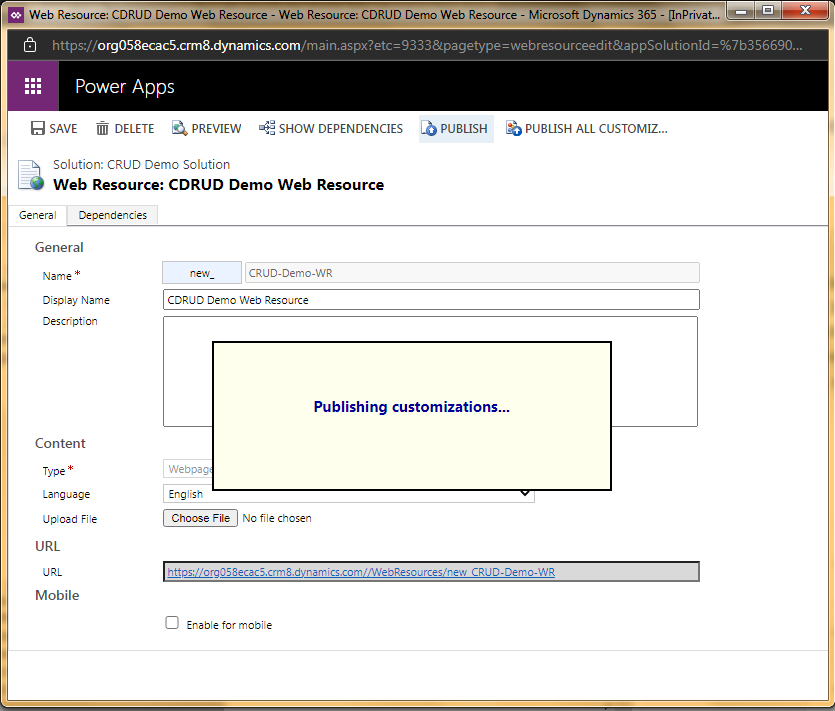Click the Description label

[x=70, y=321]
